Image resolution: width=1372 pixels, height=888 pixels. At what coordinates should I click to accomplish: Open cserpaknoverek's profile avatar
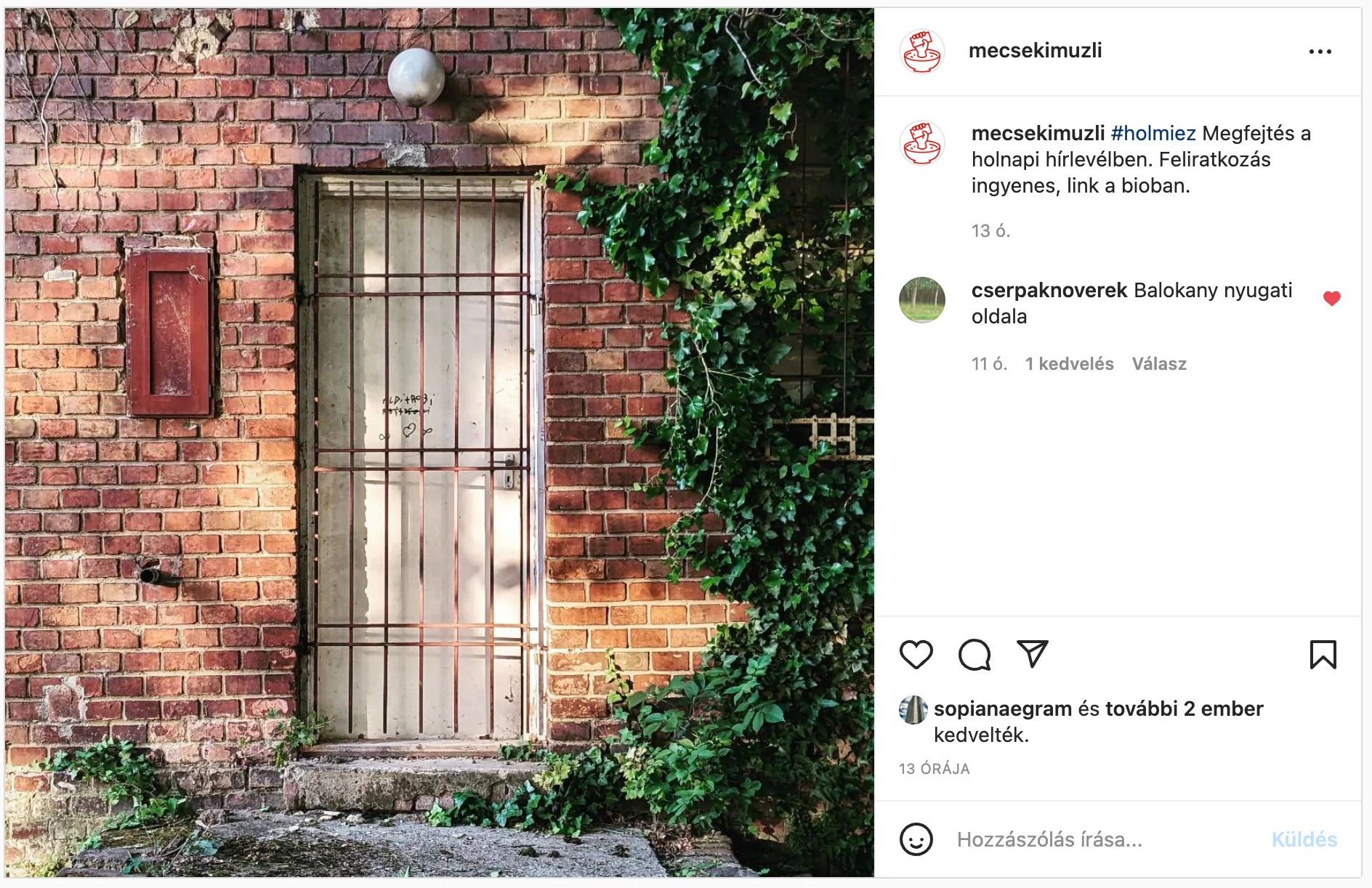[x=921, y=299]
